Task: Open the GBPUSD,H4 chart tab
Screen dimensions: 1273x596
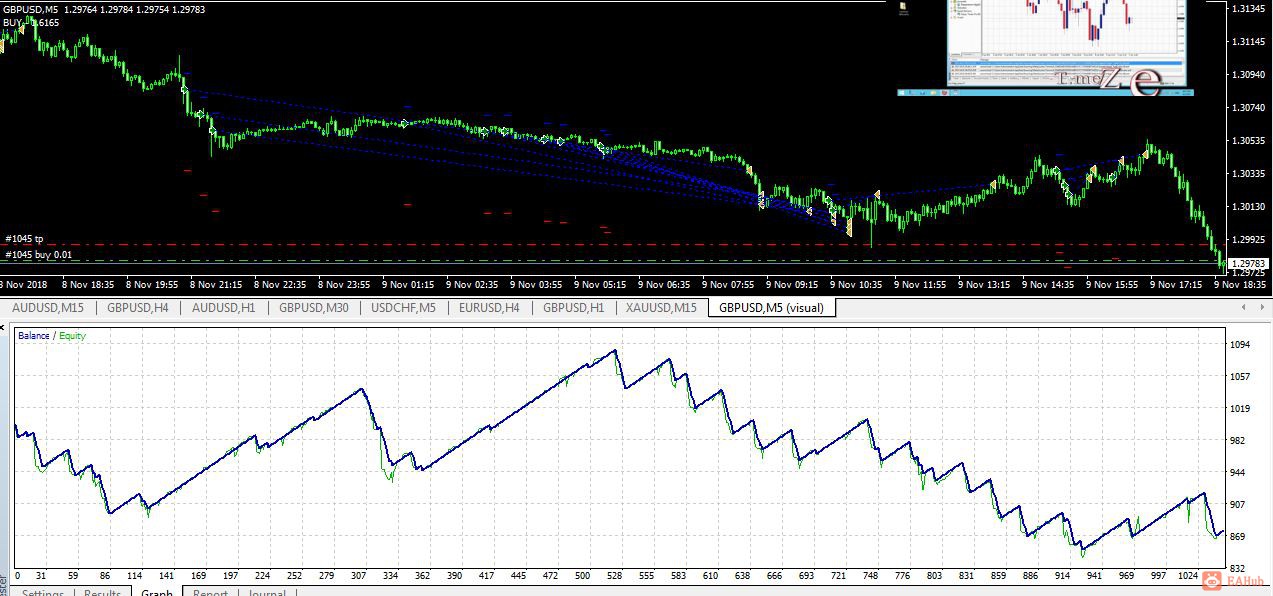Action: click(x=138, y=308)
